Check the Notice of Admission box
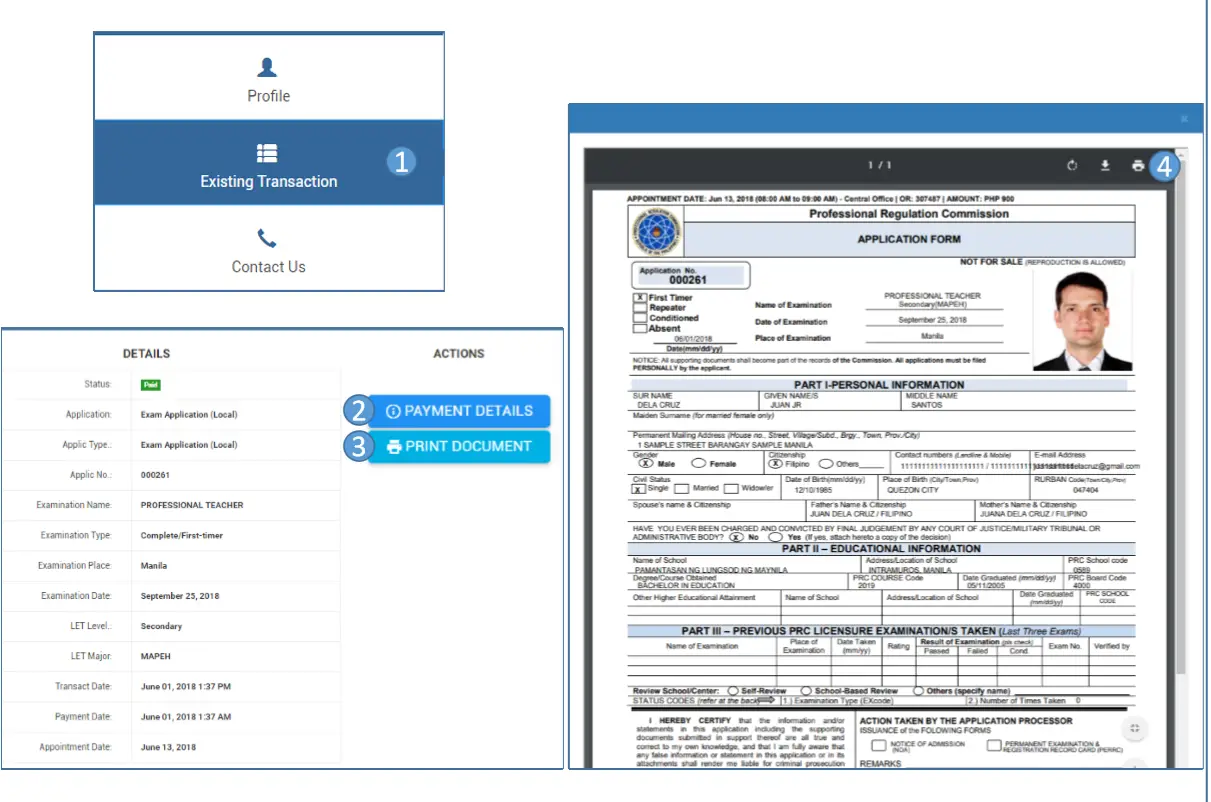The image size is (1211, 802). click(x=878, y=745)
